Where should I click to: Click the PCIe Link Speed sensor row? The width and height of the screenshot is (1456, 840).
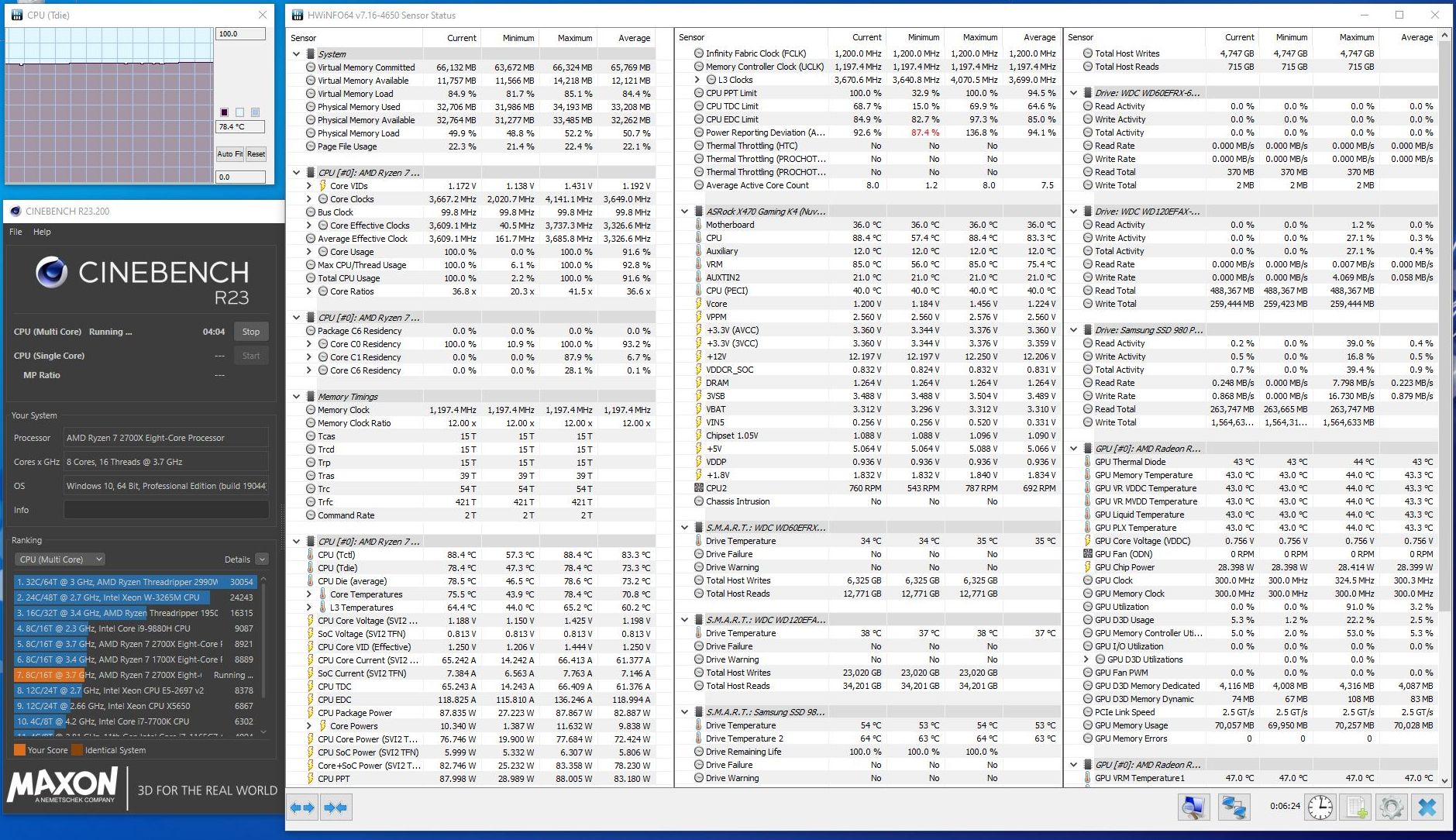click(x=1253, y=712)
